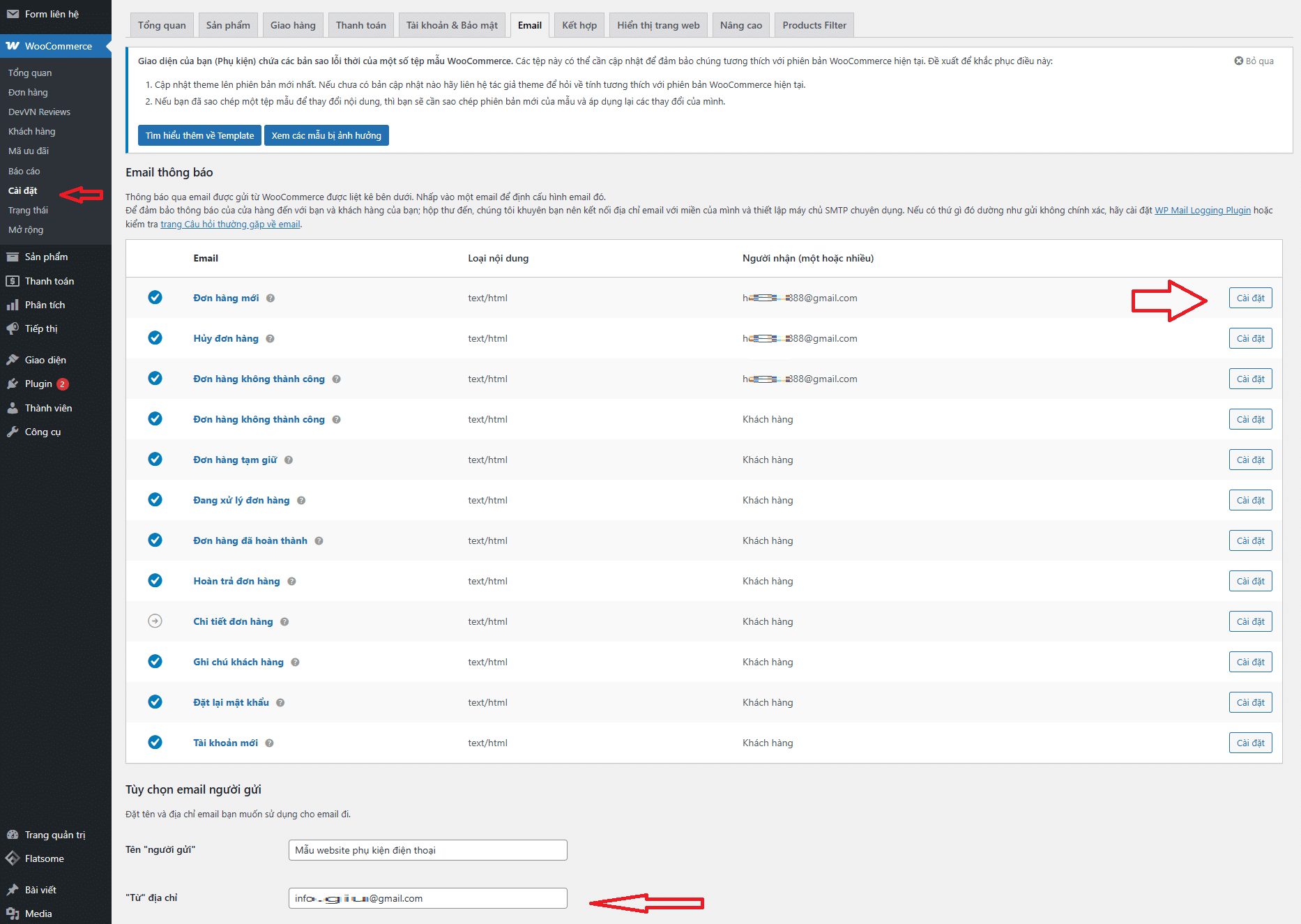Switch to the Thanh toán settings tab

point(360,26)
